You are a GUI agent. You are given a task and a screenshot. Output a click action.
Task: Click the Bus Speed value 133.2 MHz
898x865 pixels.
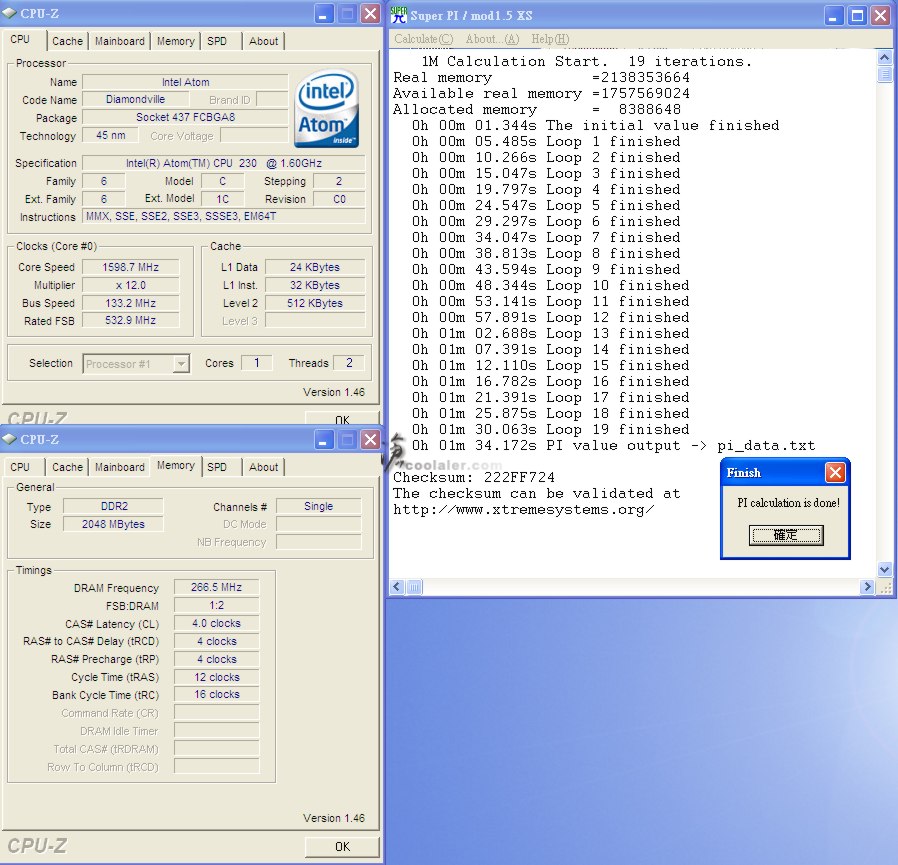[x=131, y=303]
